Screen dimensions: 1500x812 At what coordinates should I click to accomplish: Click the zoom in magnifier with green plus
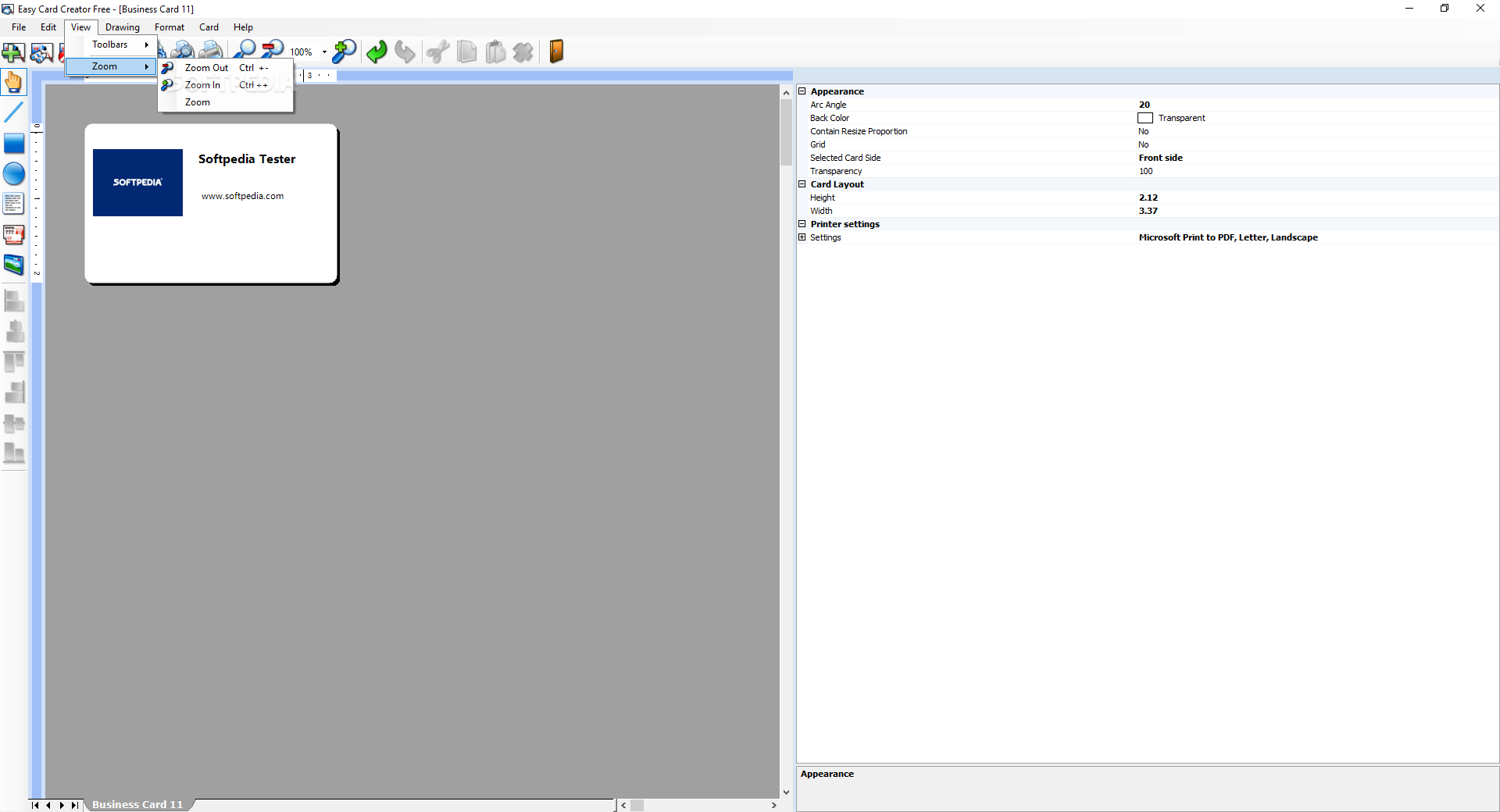pos(345,52)
